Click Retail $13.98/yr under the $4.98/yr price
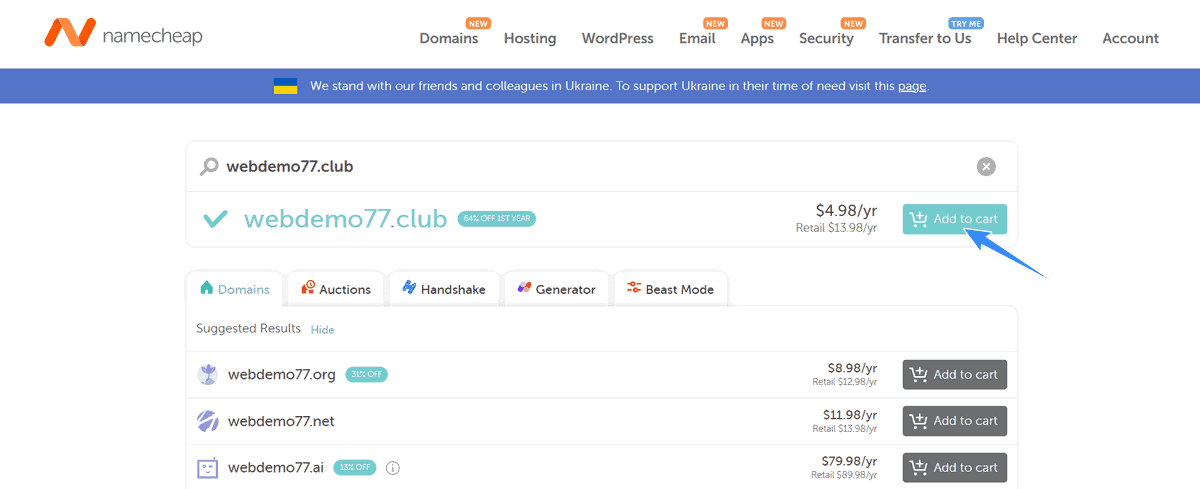The width and height of the screenshot is (1200, 489). click(836, 228)
